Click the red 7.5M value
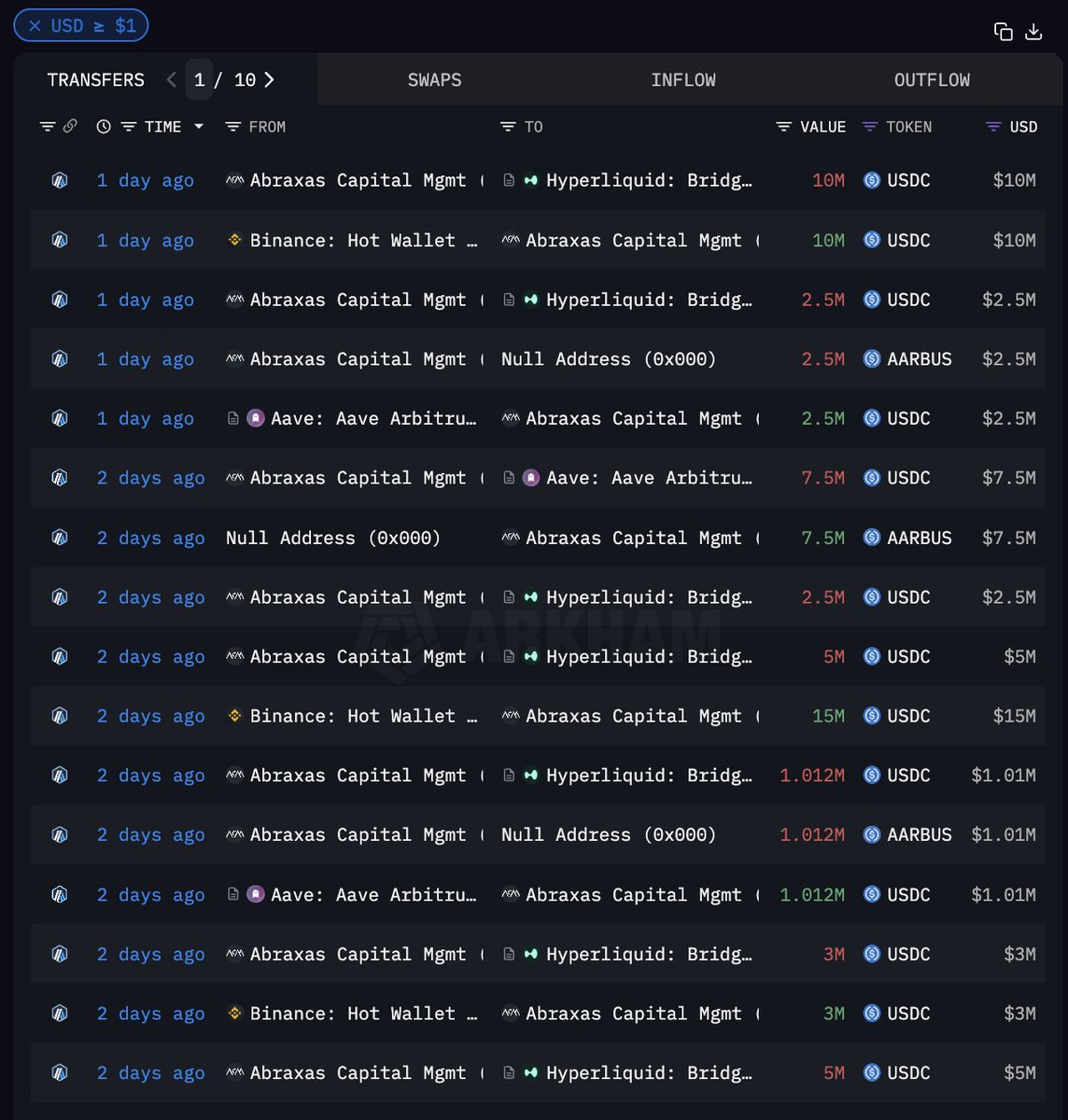1068x1120 pixels. point(823,478)
